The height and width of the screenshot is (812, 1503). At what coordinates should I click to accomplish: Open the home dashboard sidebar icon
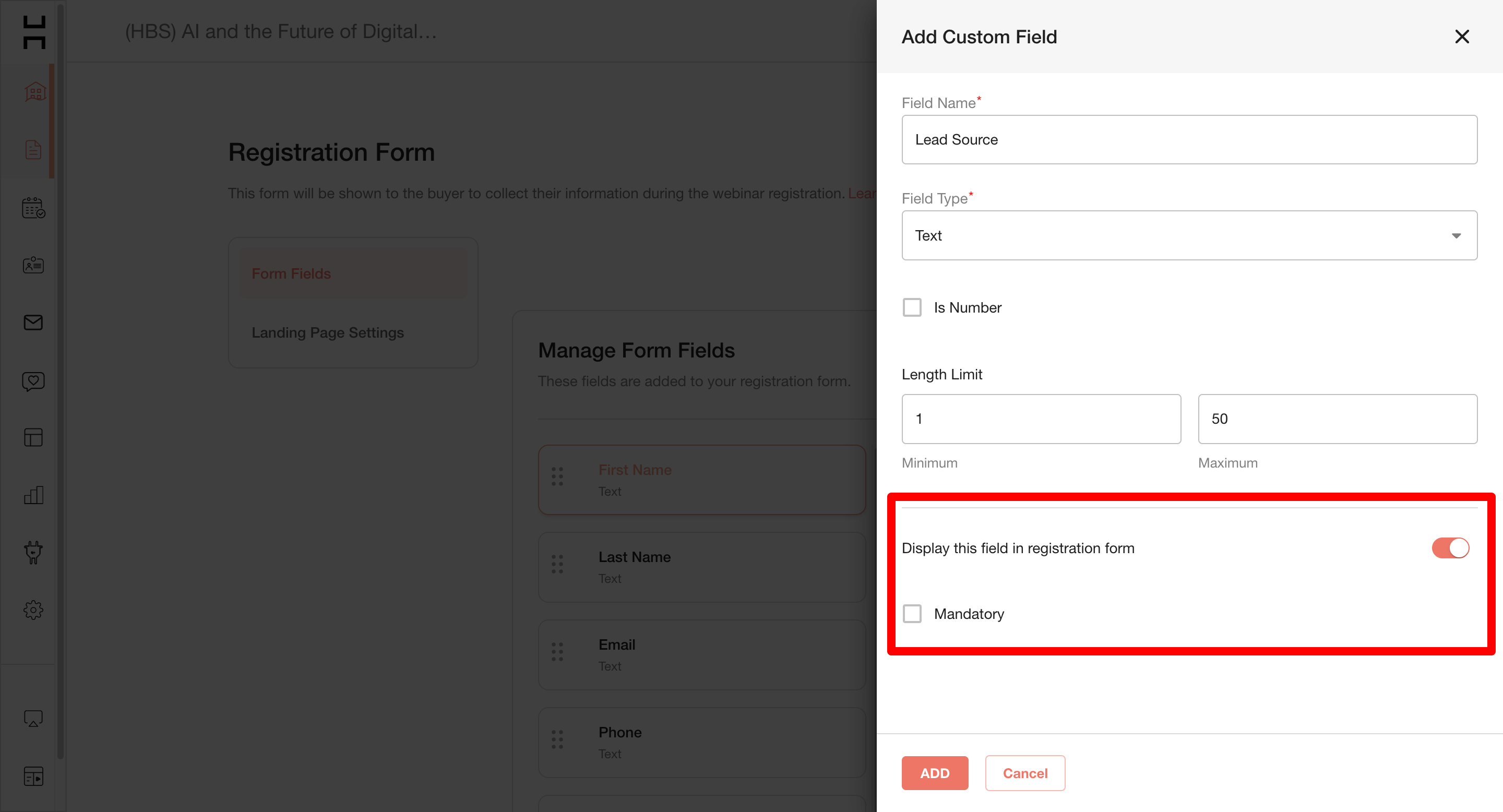[34, 91]
